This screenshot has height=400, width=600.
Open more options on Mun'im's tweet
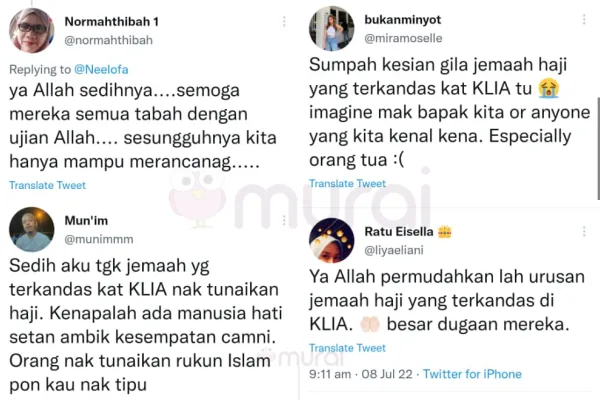tap(284, 220)
